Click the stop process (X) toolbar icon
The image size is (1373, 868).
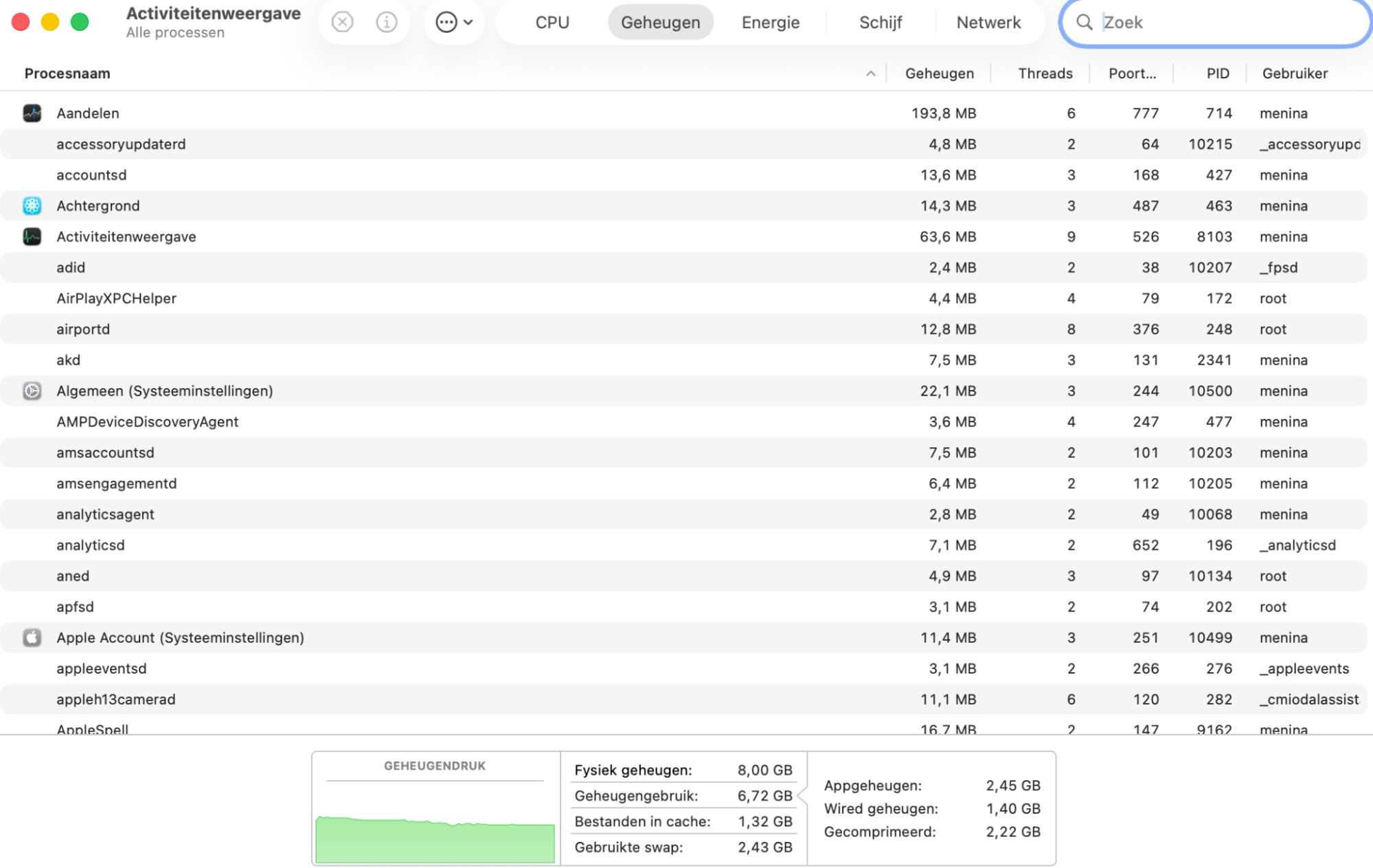(342, 22)
